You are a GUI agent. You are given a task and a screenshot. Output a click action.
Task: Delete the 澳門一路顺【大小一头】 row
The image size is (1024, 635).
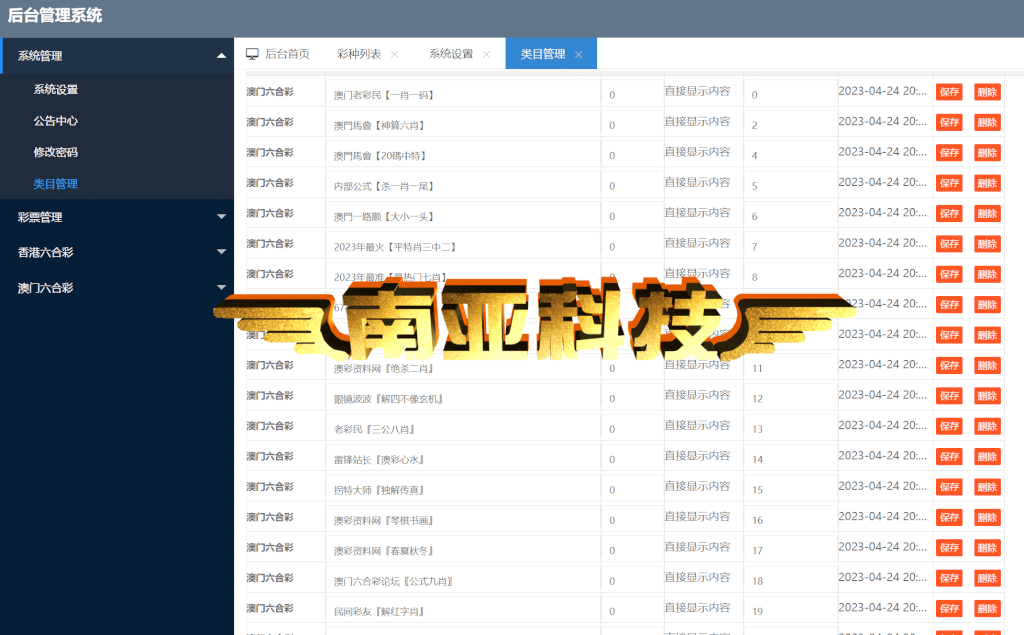coord(987,214)
